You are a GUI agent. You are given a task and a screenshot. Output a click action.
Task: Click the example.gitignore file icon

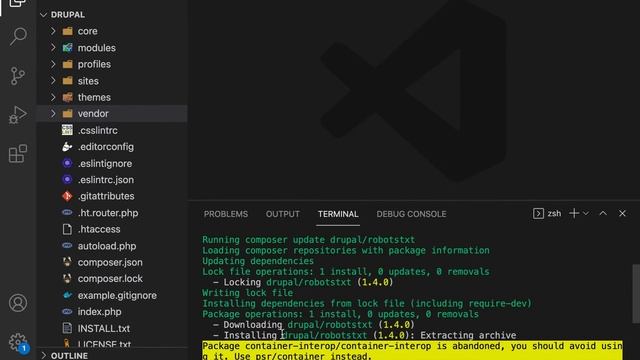pyautogui.click(x=67, y=295)
